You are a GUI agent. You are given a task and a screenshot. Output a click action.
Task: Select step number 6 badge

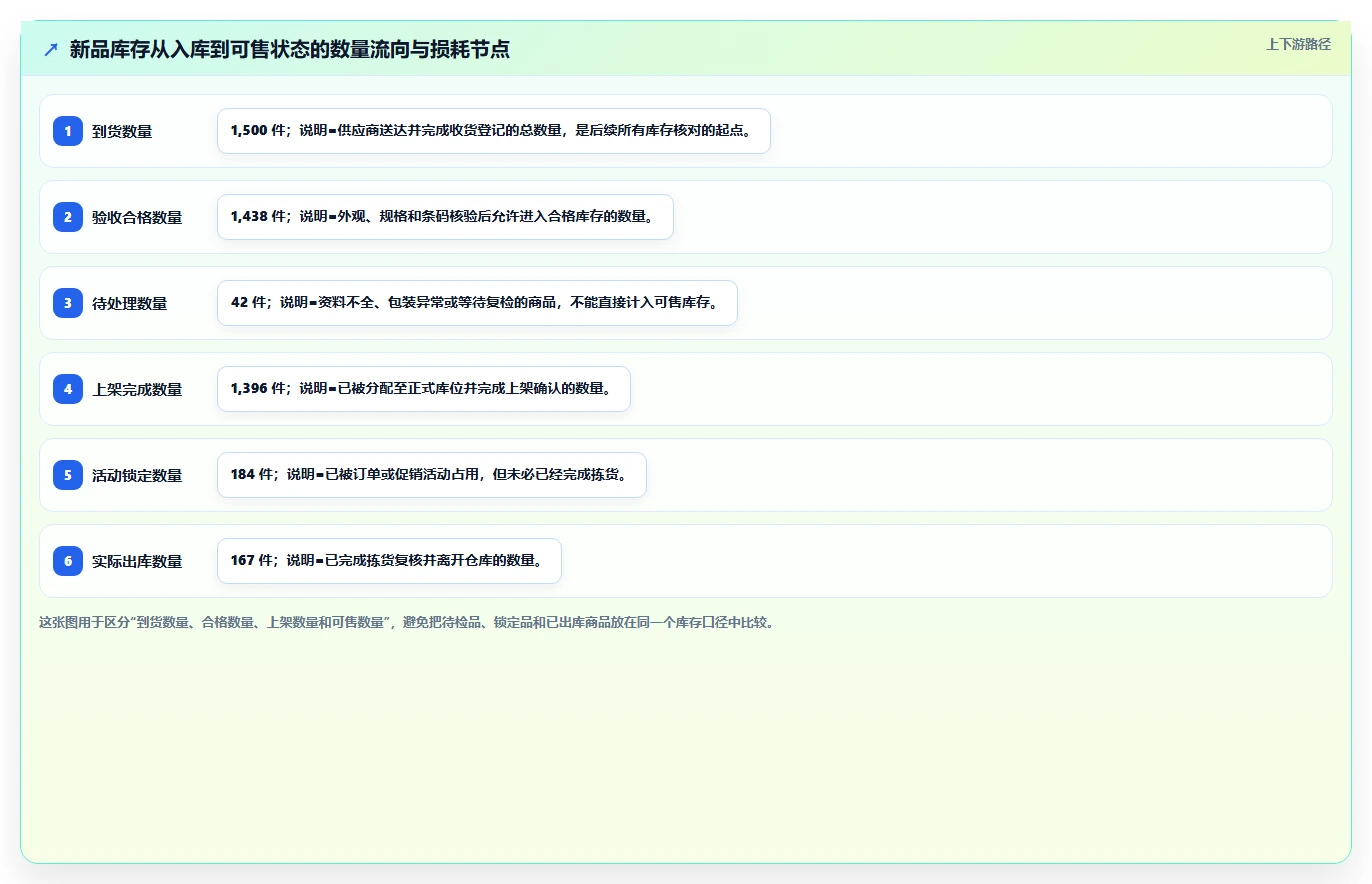[x=68, y=561]
